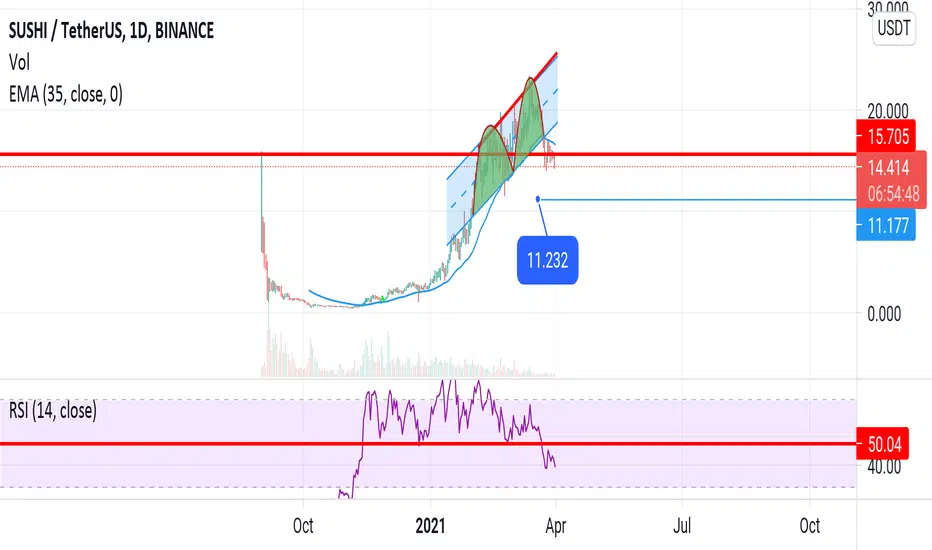Click the 2021 label on time axis
The height and width of the screenshot is (550, 932).
(x=430, y=526)
